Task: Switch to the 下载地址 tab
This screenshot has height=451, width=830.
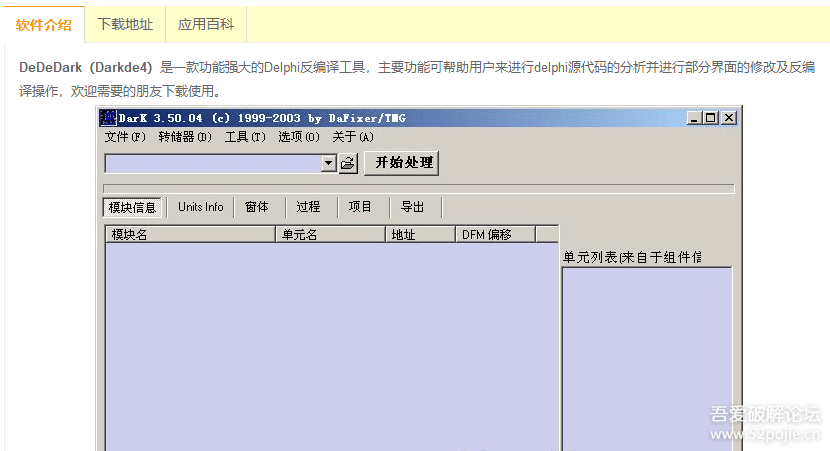Action: pyautogui.click(x=125, y=24)
